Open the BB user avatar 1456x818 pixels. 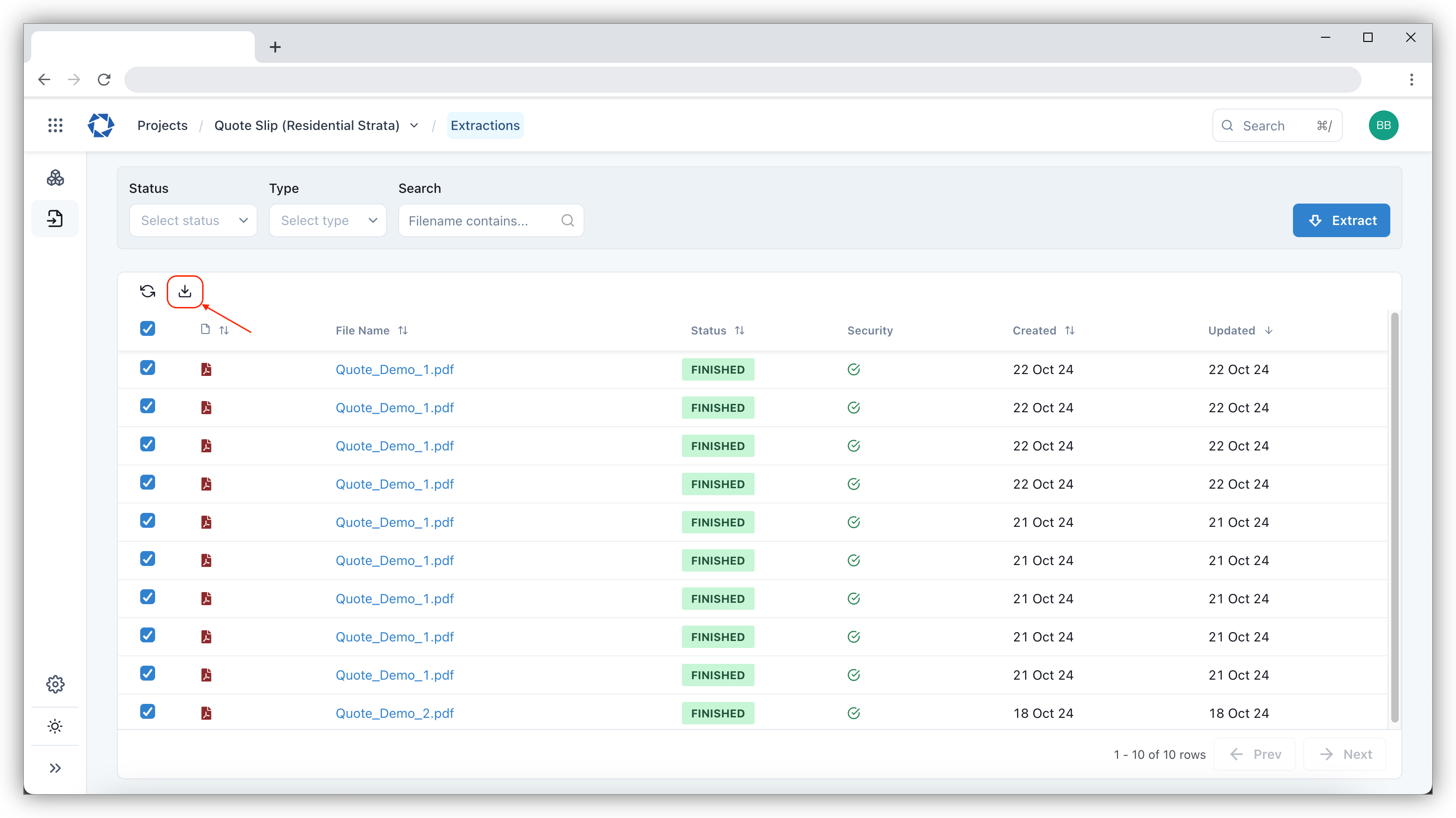point(1383,125)
